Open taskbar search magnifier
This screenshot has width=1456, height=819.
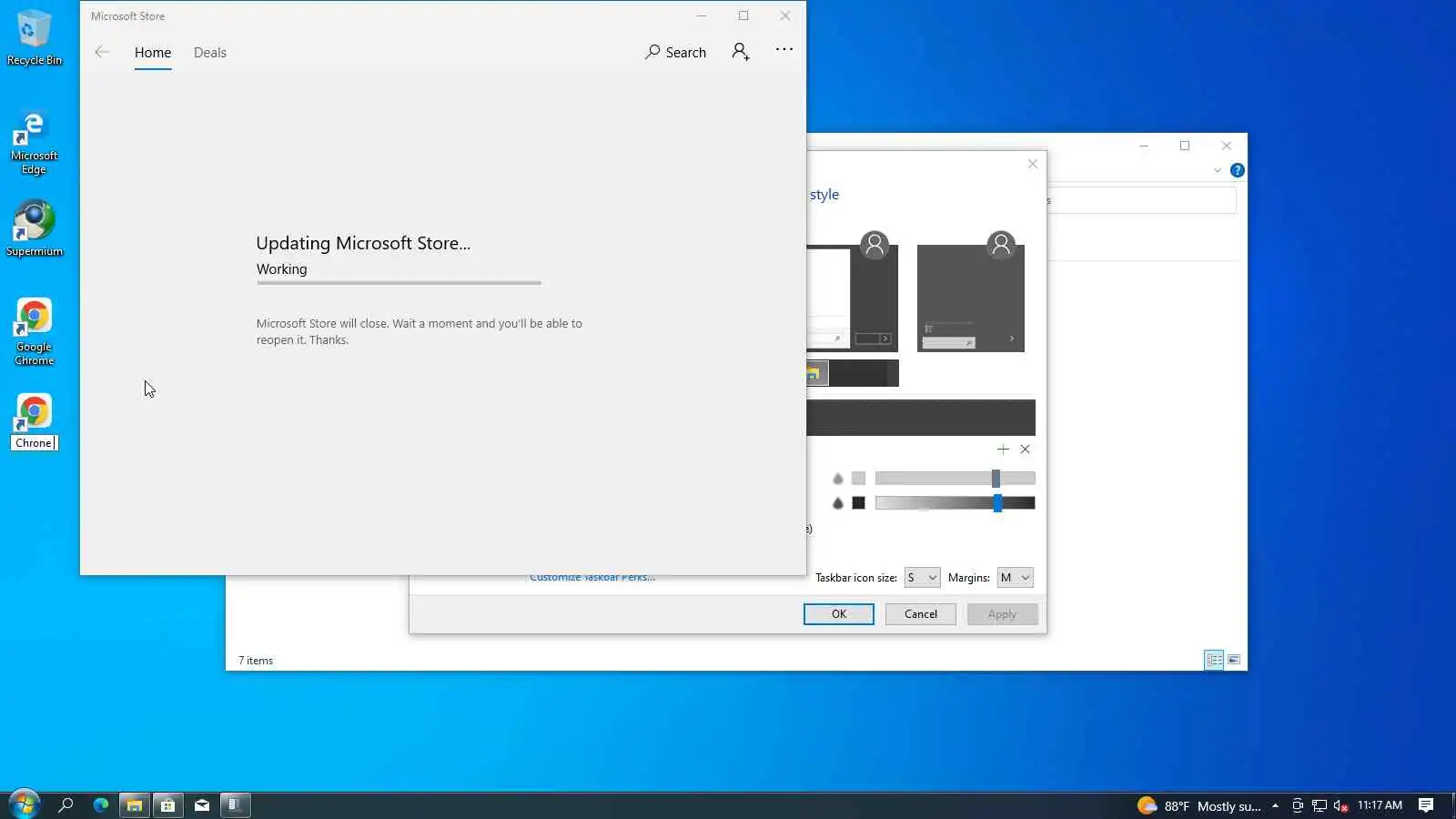click(66, 804)
